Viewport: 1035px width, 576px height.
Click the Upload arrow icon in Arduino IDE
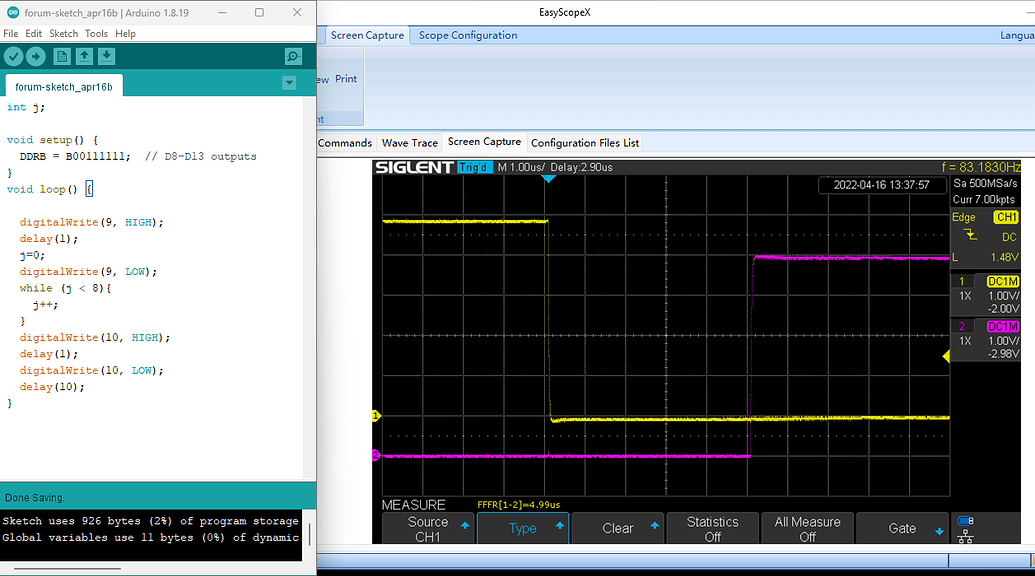(35, 56)
